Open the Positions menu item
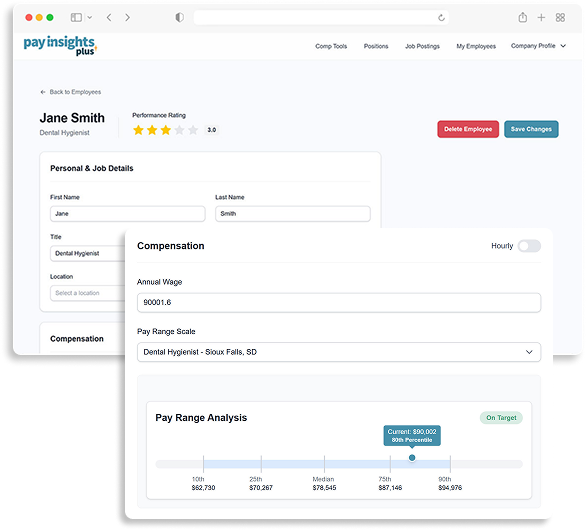The width and height of the screenshot is (586, 530). [x=376, y=46]
